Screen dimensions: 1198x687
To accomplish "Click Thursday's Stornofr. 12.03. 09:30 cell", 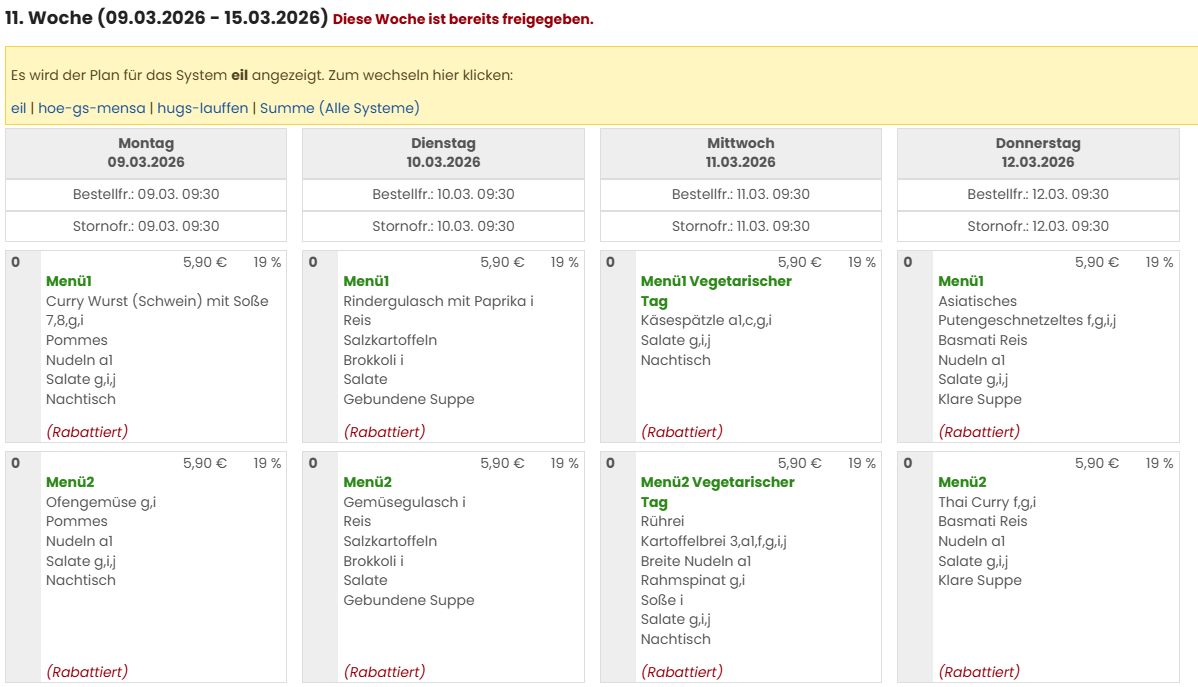I will [x=1038, y=226].
